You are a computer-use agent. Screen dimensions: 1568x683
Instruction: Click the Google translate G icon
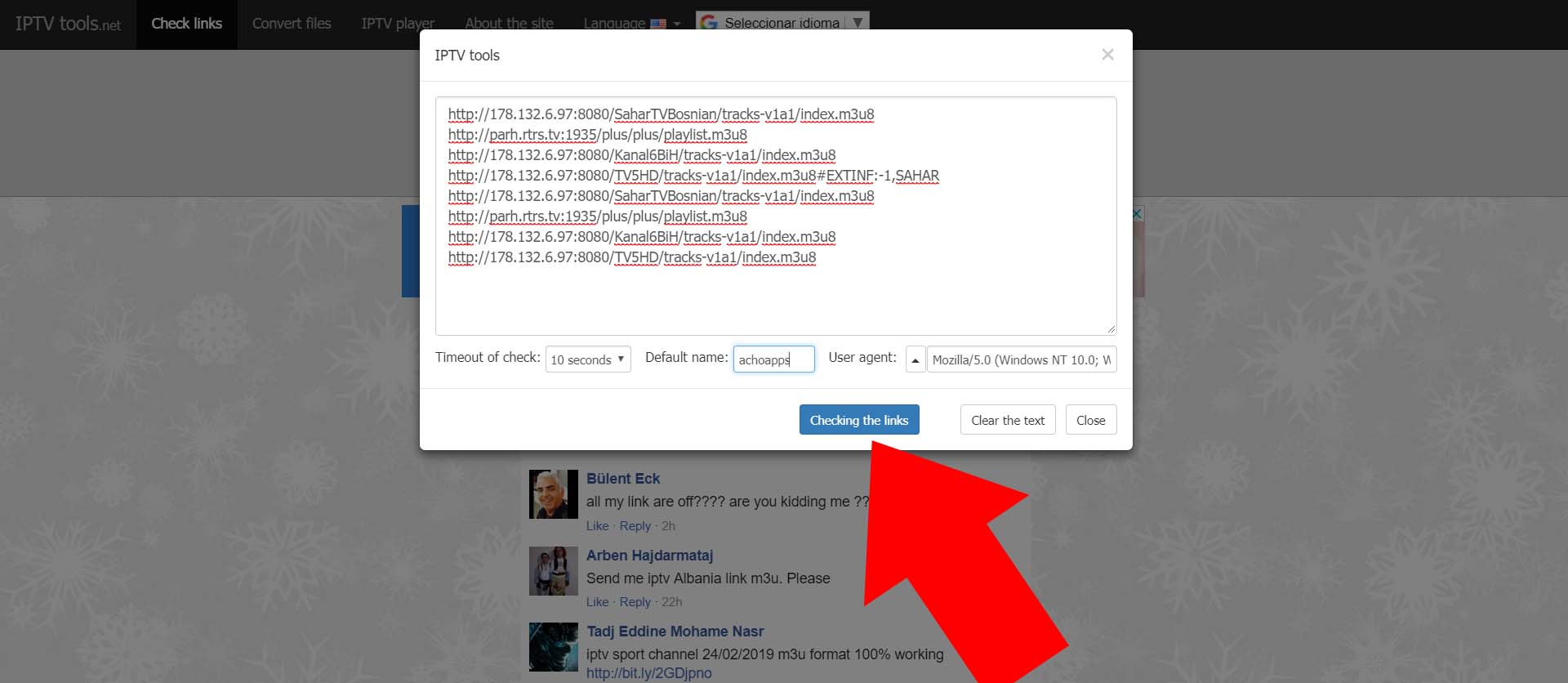(709, 22)
